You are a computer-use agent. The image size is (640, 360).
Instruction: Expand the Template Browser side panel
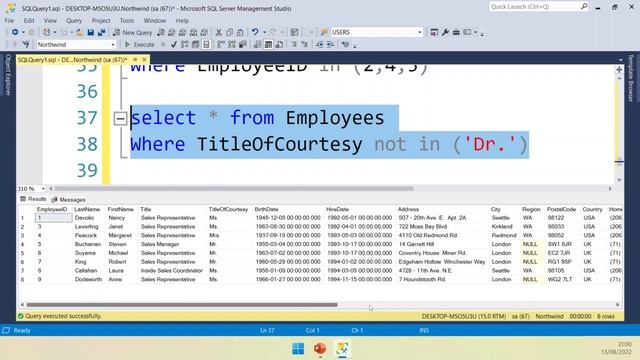coord(631,78)
